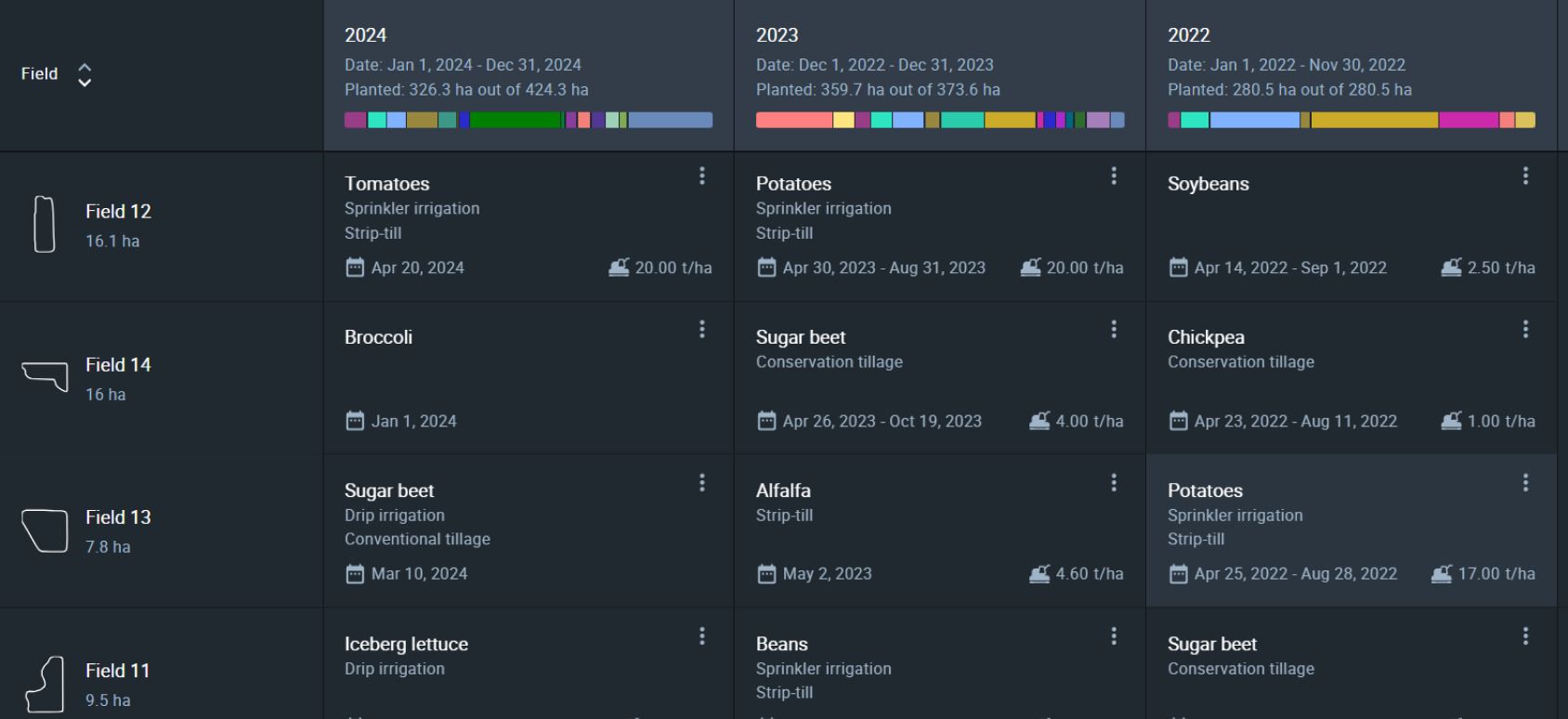Select the 2024 season column header
The height and width of the screenshot is (719, 1568).
point(529,75)
